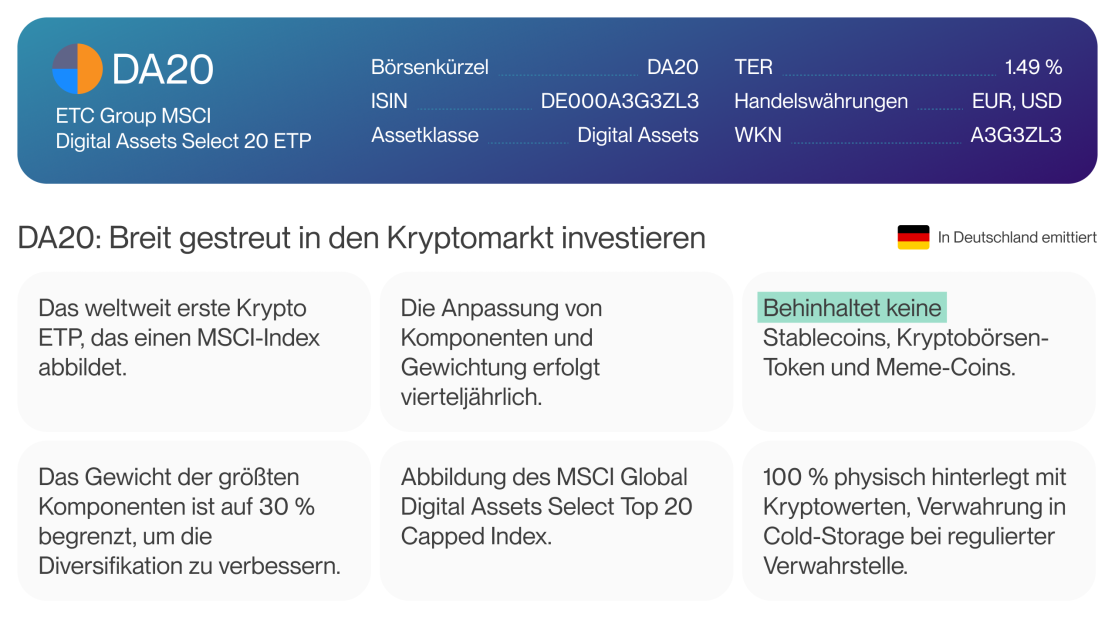Select the large DA20 title text
Image resolution: width=1115 pixels, height=627 pixels.
163,70
